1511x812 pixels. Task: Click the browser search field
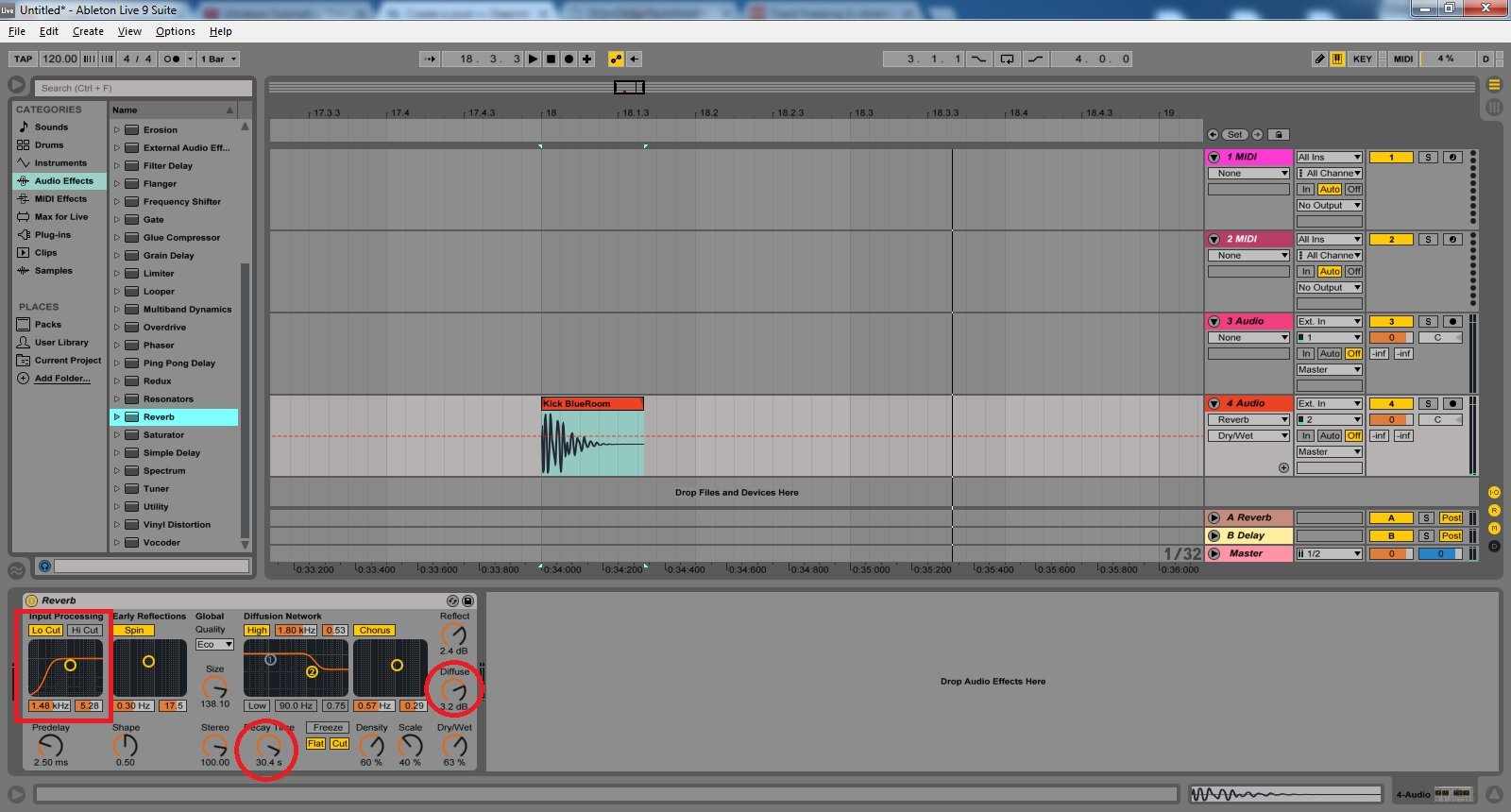(144, 88)
